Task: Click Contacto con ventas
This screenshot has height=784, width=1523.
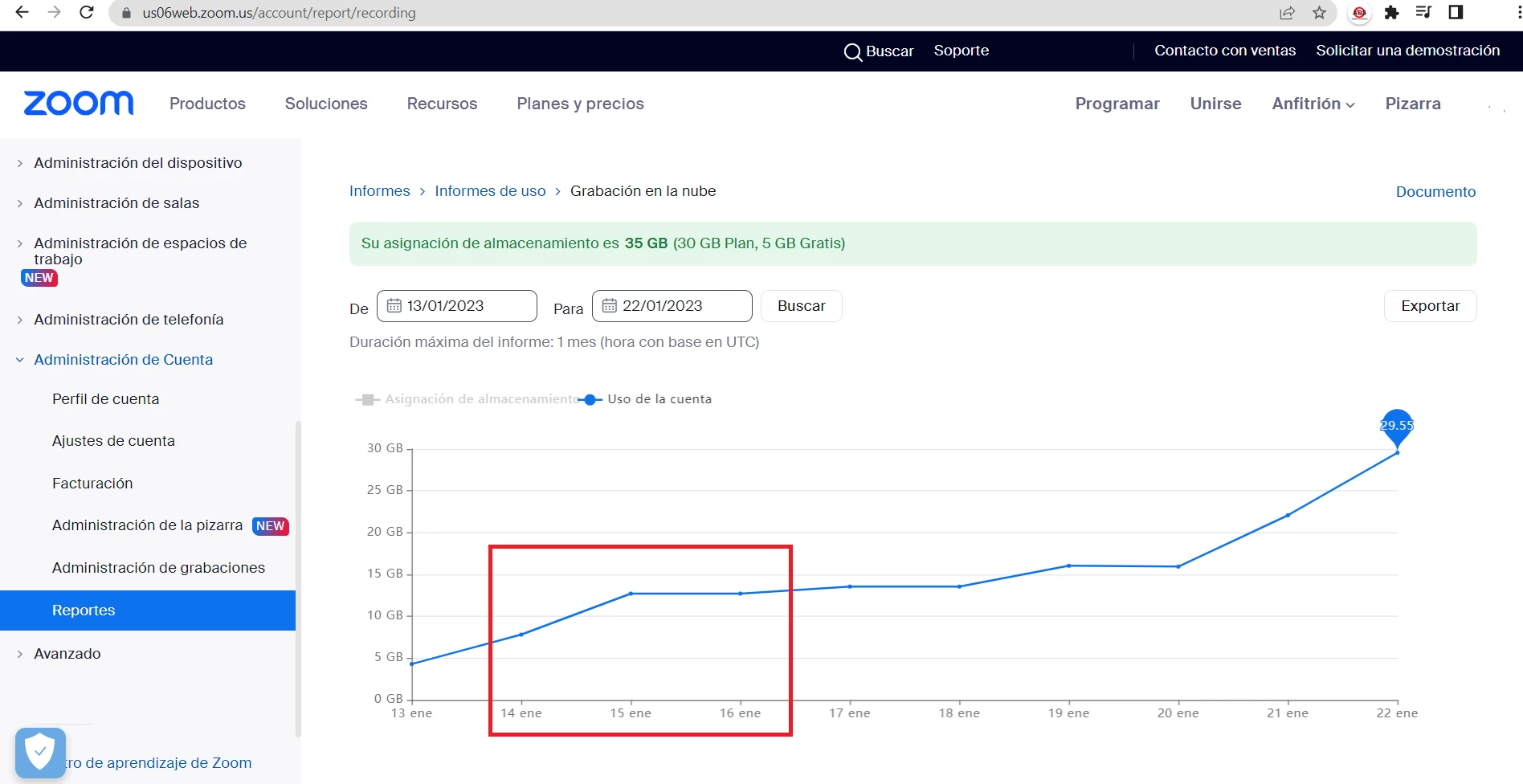Action: point(1225,51)
